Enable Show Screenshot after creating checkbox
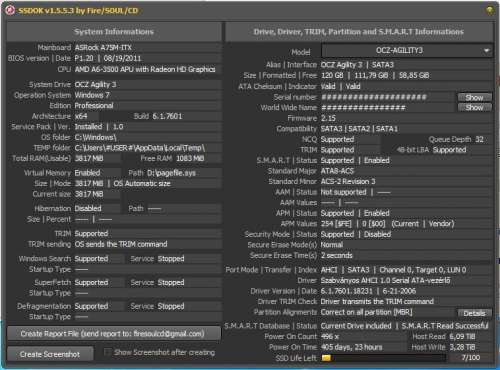This screenshot has height=370, width=500. (x=107, y=352)
